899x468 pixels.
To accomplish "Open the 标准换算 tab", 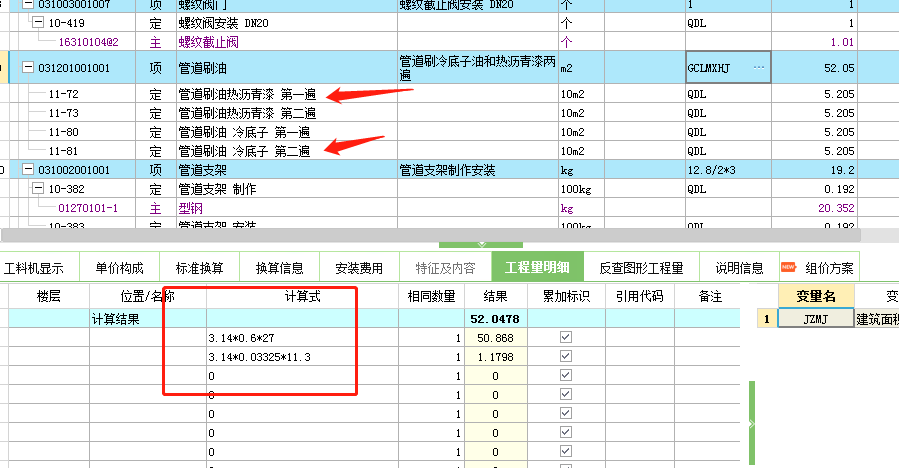I will pyautogui.click(x=199, y=268).
